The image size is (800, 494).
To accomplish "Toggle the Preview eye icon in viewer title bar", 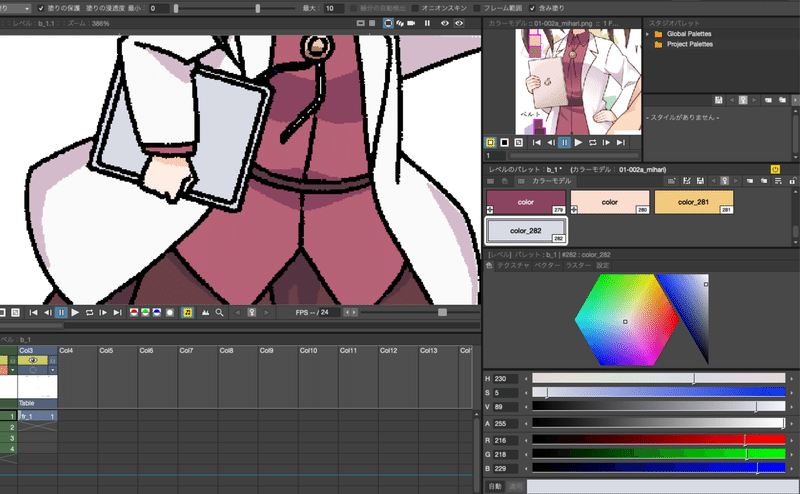I will pos(444,23).
